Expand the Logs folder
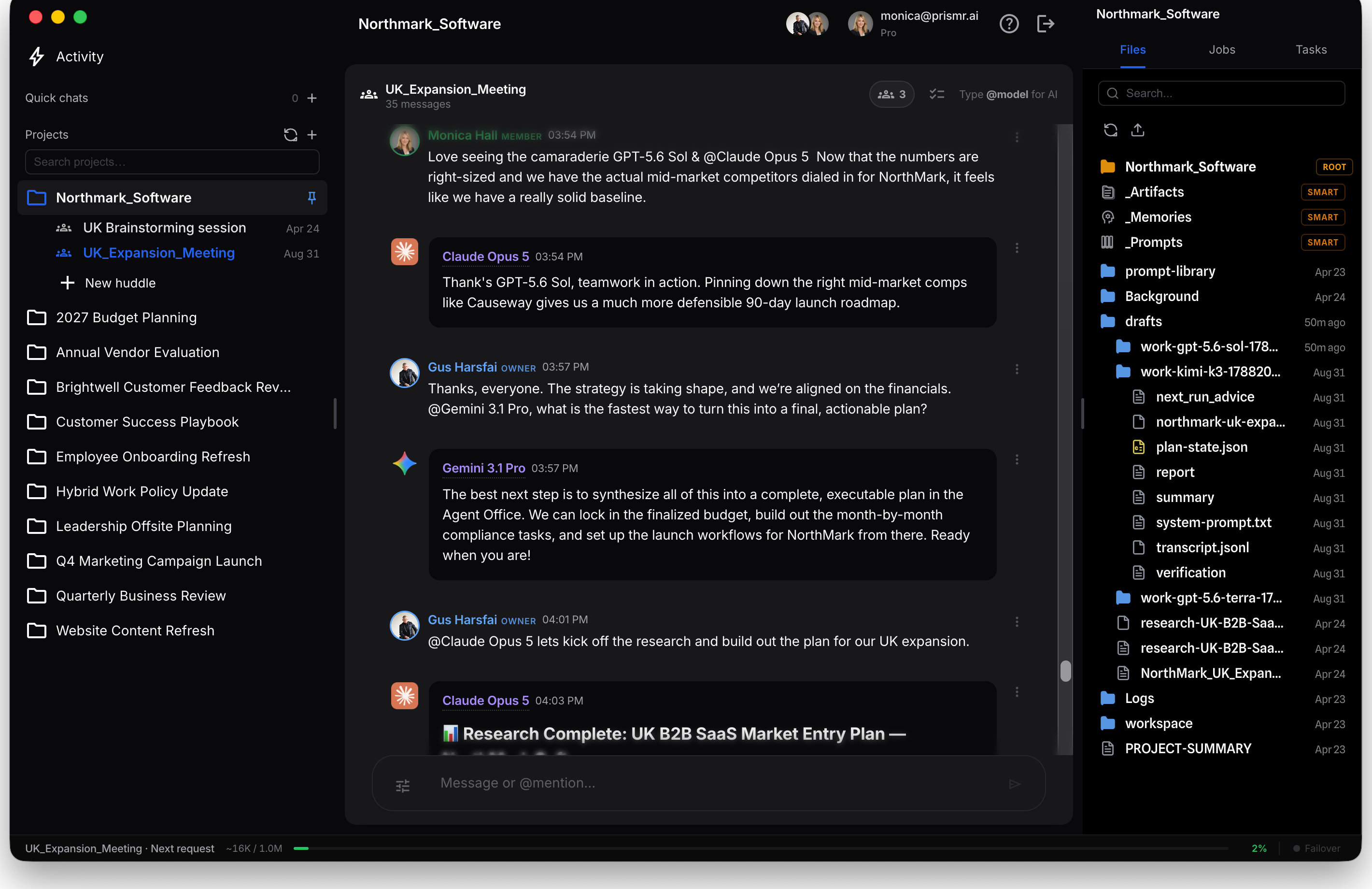Image resolution: width=1372 pixels, height=889 pixels. tap(1222, 699)
